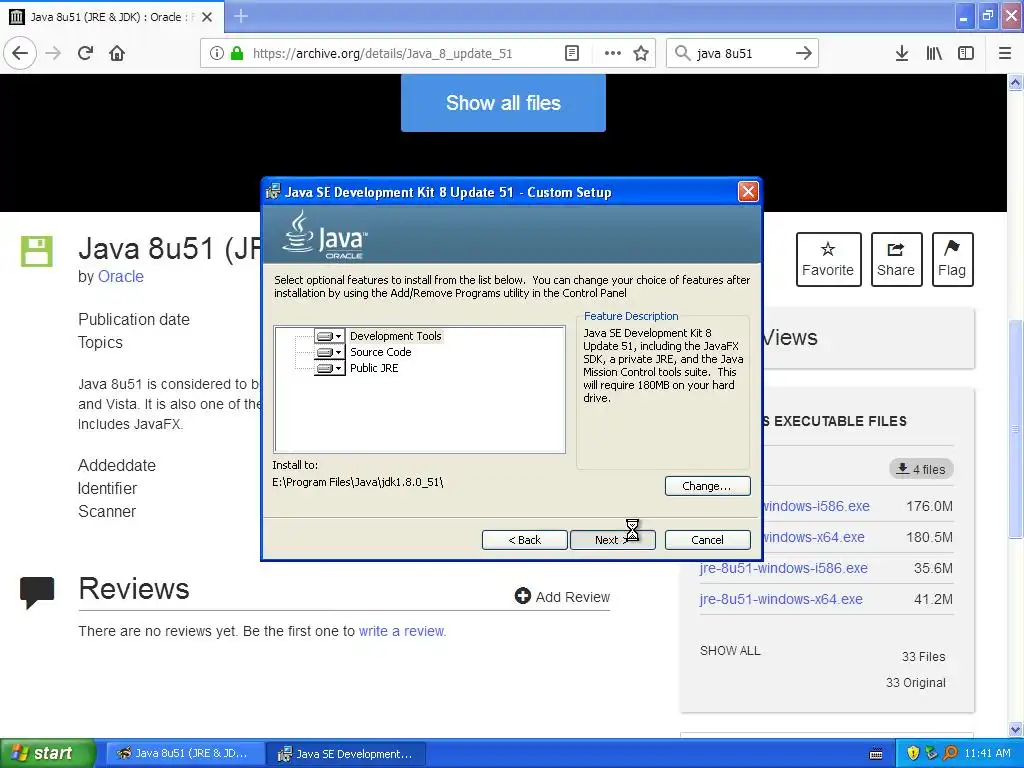Click the security shield tray icon
This screenshot has width=1024, height=768.
[x=913, y=753]
